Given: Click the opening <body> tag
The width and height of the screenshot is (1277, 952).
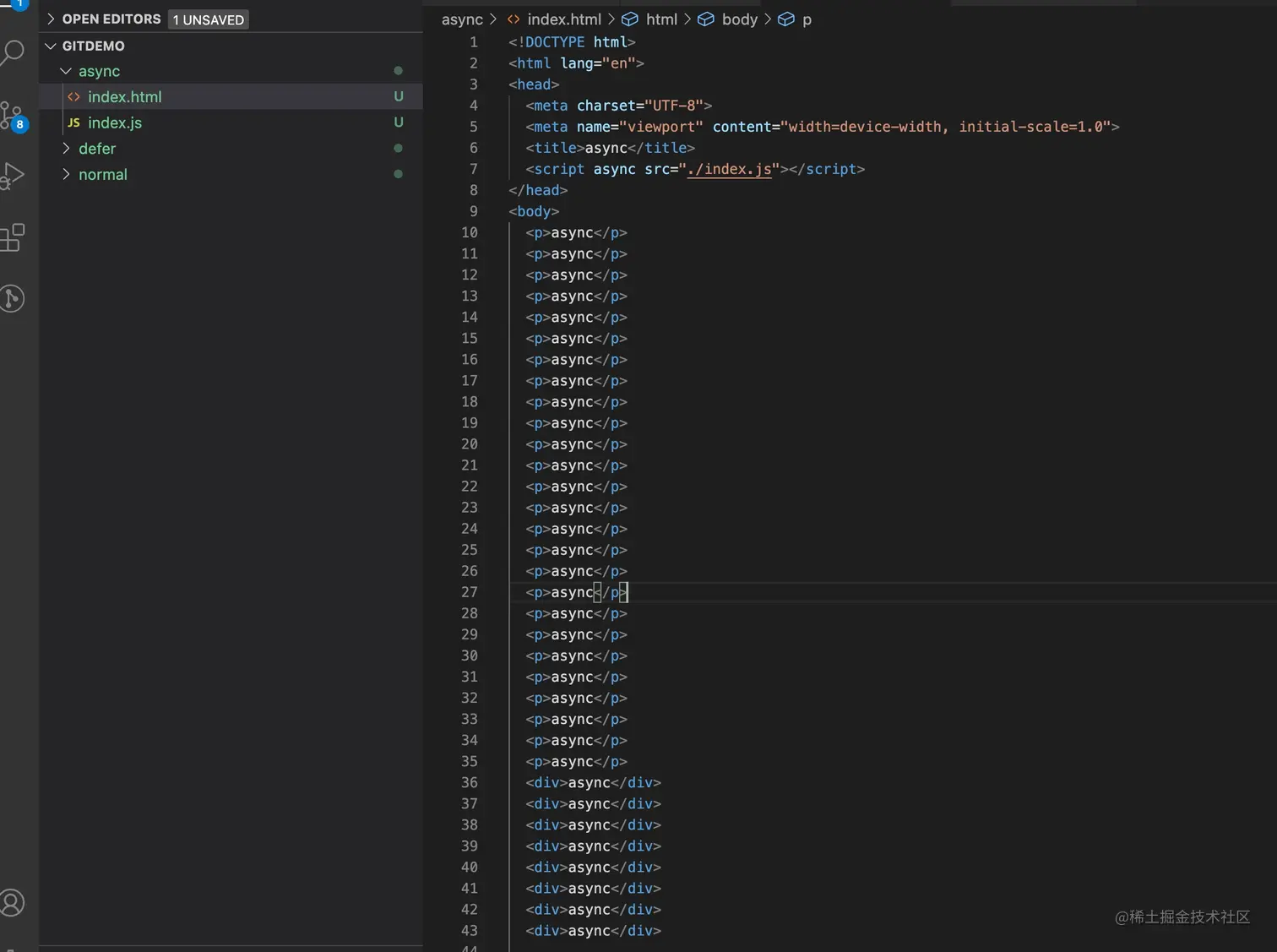Looking at the screenshot, I should point(534,211).
